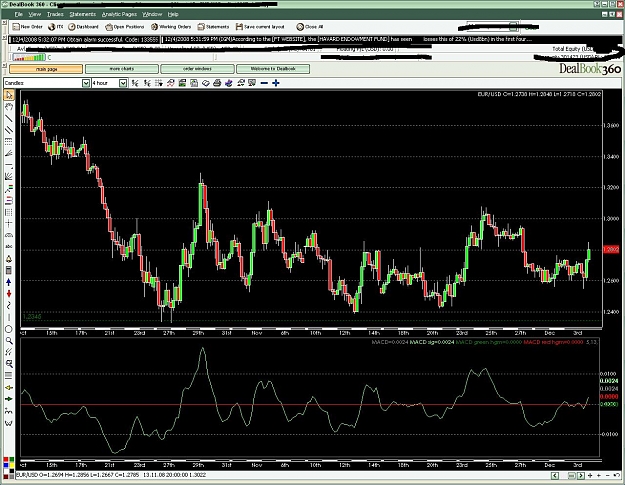Screen dimensions: 625x485
Task: Pick the yellow color swatch in palette
Action: [11, 465]
